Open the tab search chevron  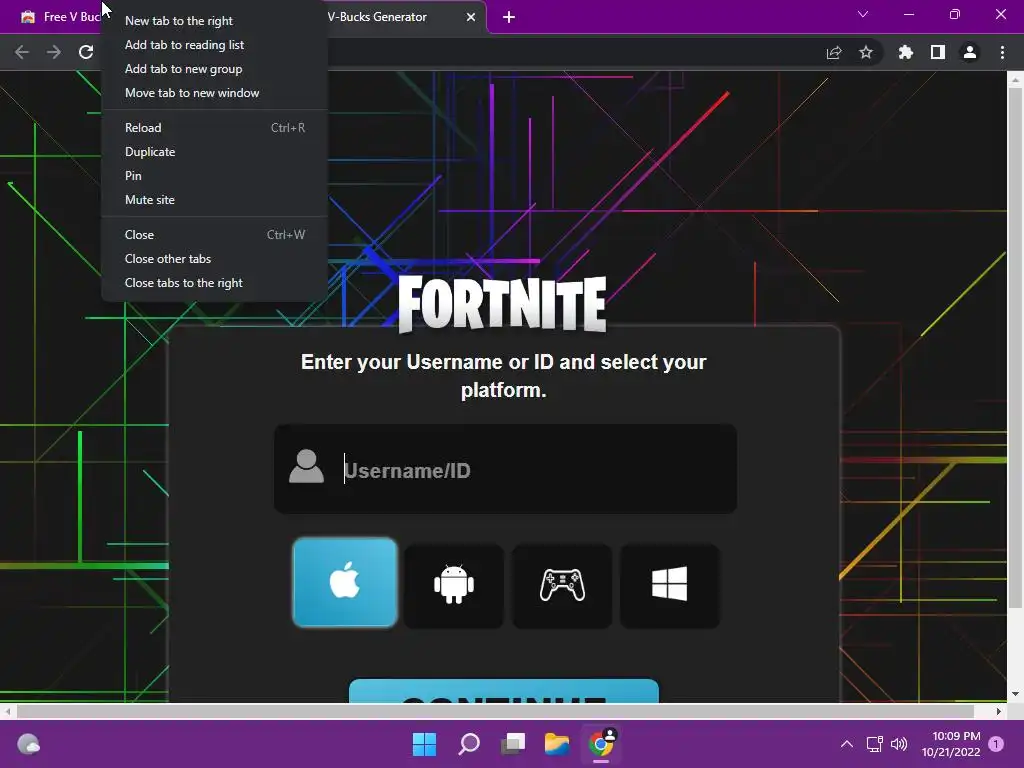click(x=863, y=14)
